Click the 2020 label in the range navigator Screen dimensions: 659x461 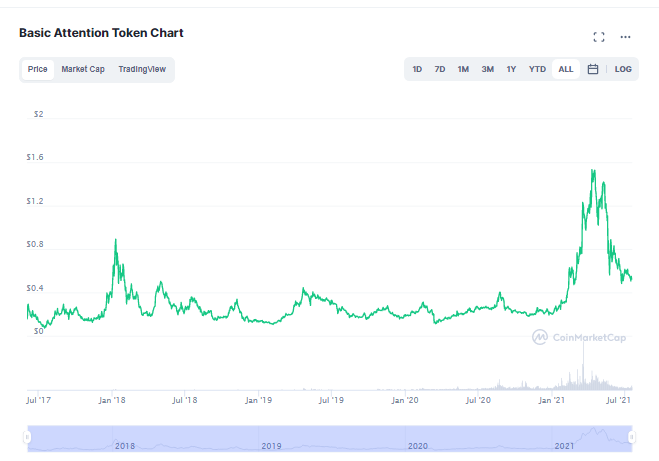click(418, 446)
